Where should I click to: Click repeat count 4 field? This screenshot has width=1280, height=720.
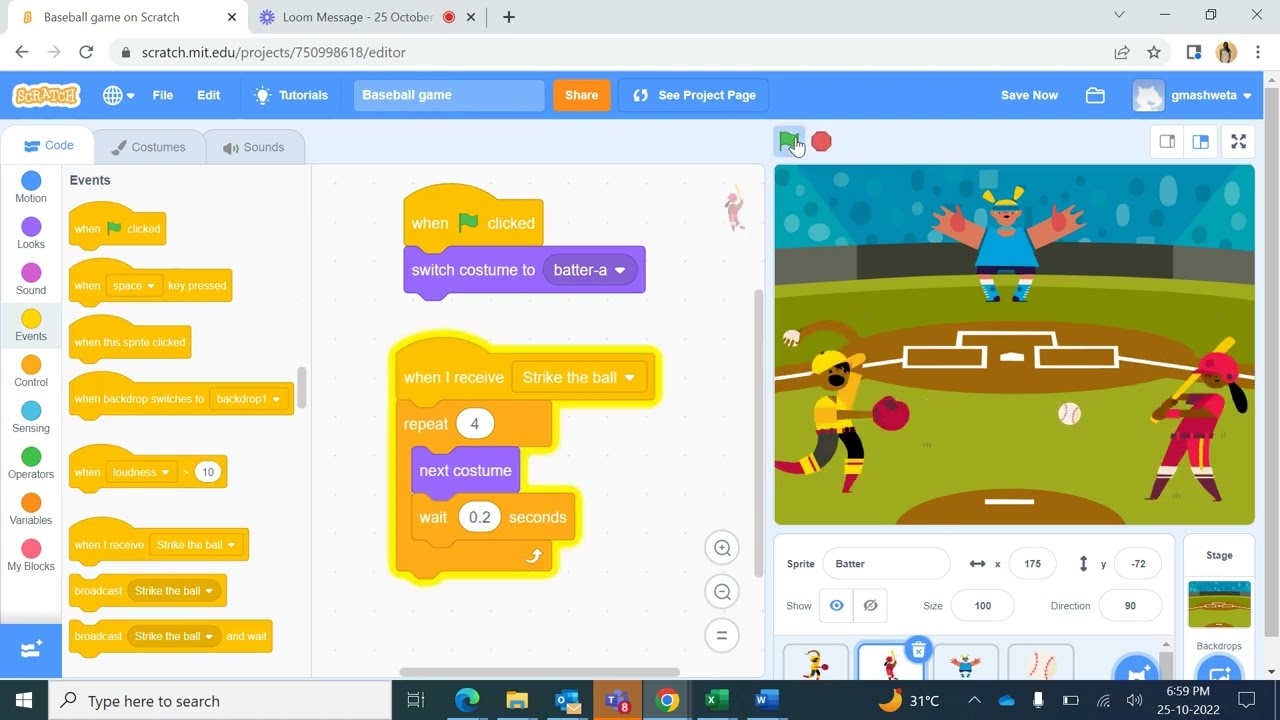tap(474, 424)
